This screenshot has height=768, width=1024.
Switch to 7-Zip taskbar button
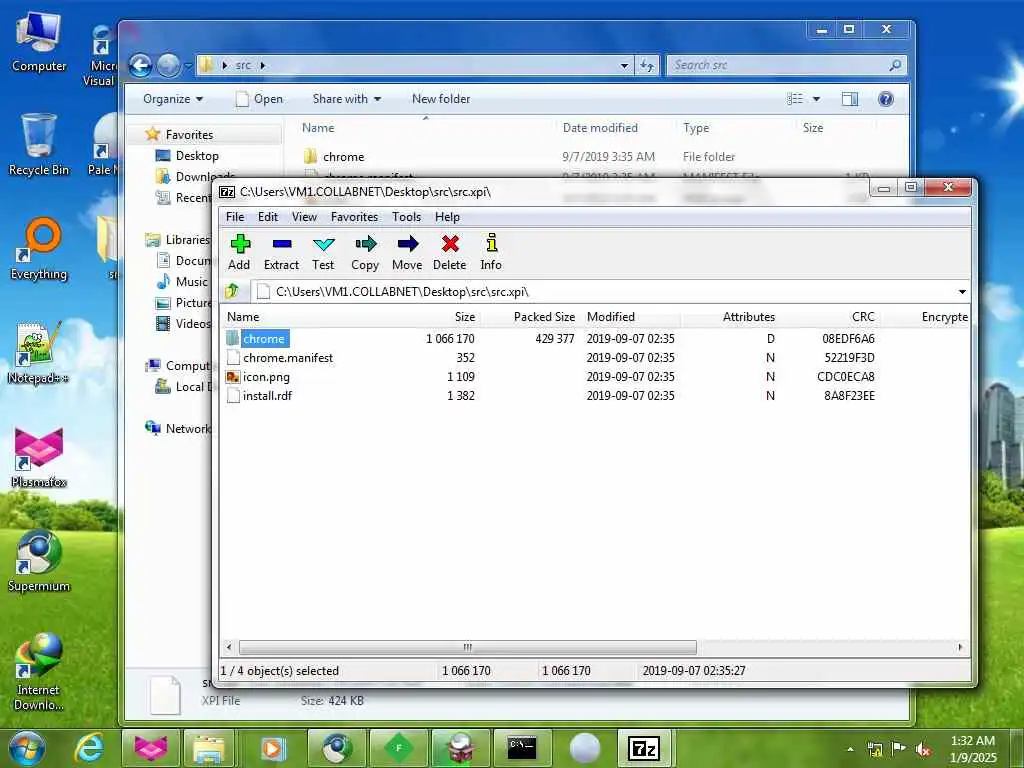click(644, 748)
